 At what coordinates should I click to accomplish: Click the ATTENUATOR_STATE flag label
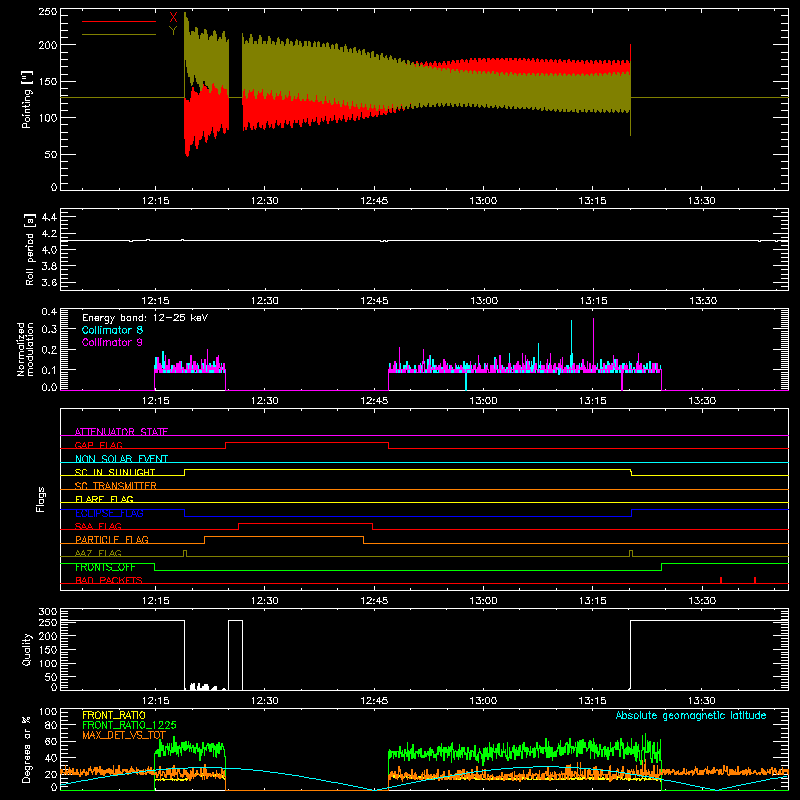[121, 432]
